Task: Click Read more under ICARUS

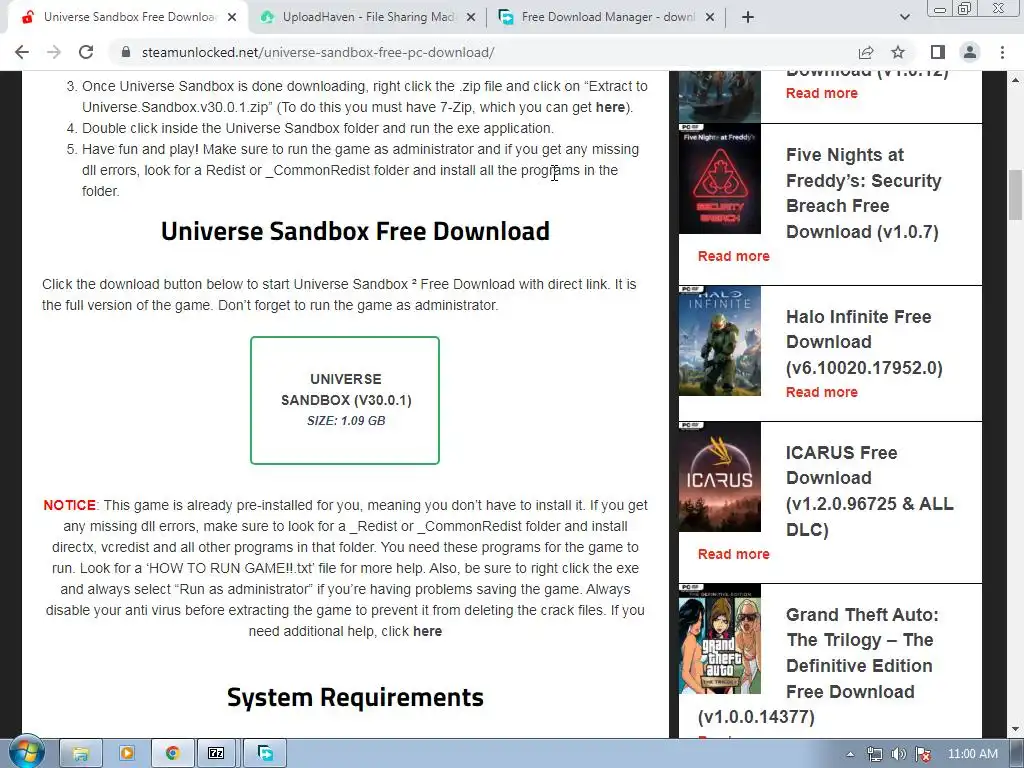Action: coord(733,554)
